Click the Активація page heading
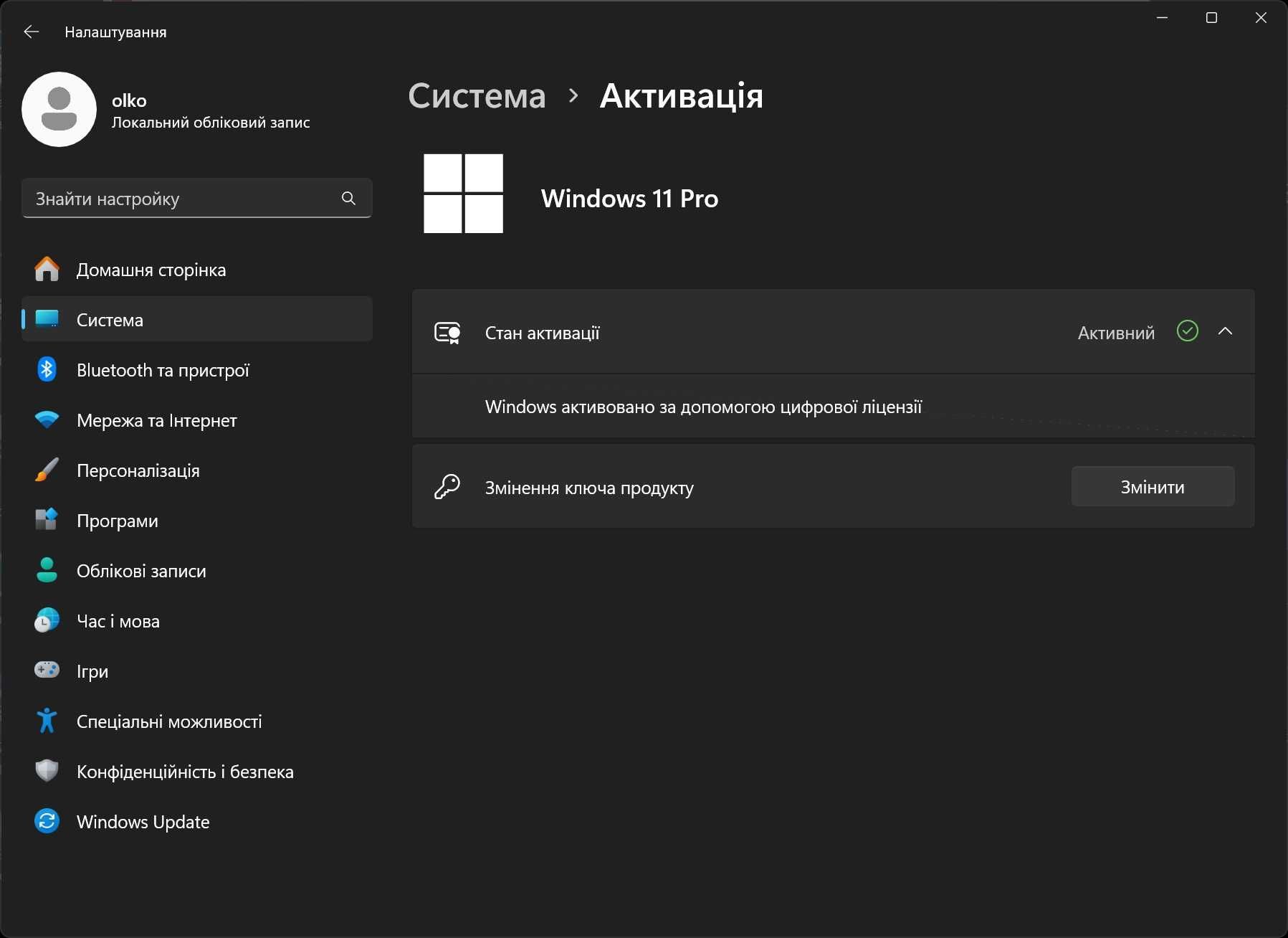Screen dimensions: 1288x938 681,96
